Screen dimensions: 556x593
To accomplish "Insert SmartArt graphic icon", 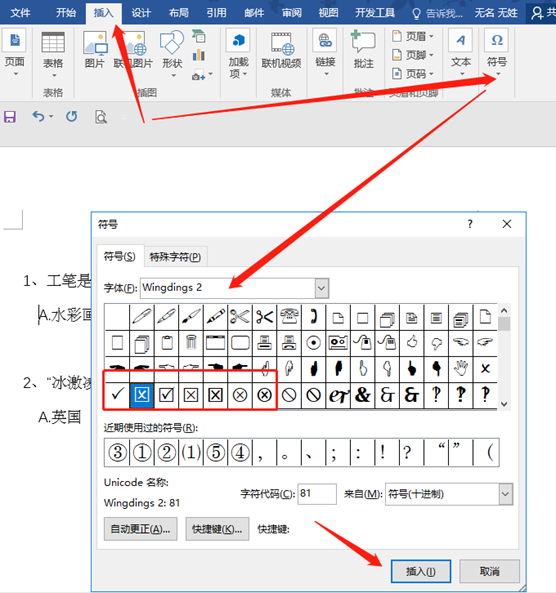I will click(x=199, y=36).
